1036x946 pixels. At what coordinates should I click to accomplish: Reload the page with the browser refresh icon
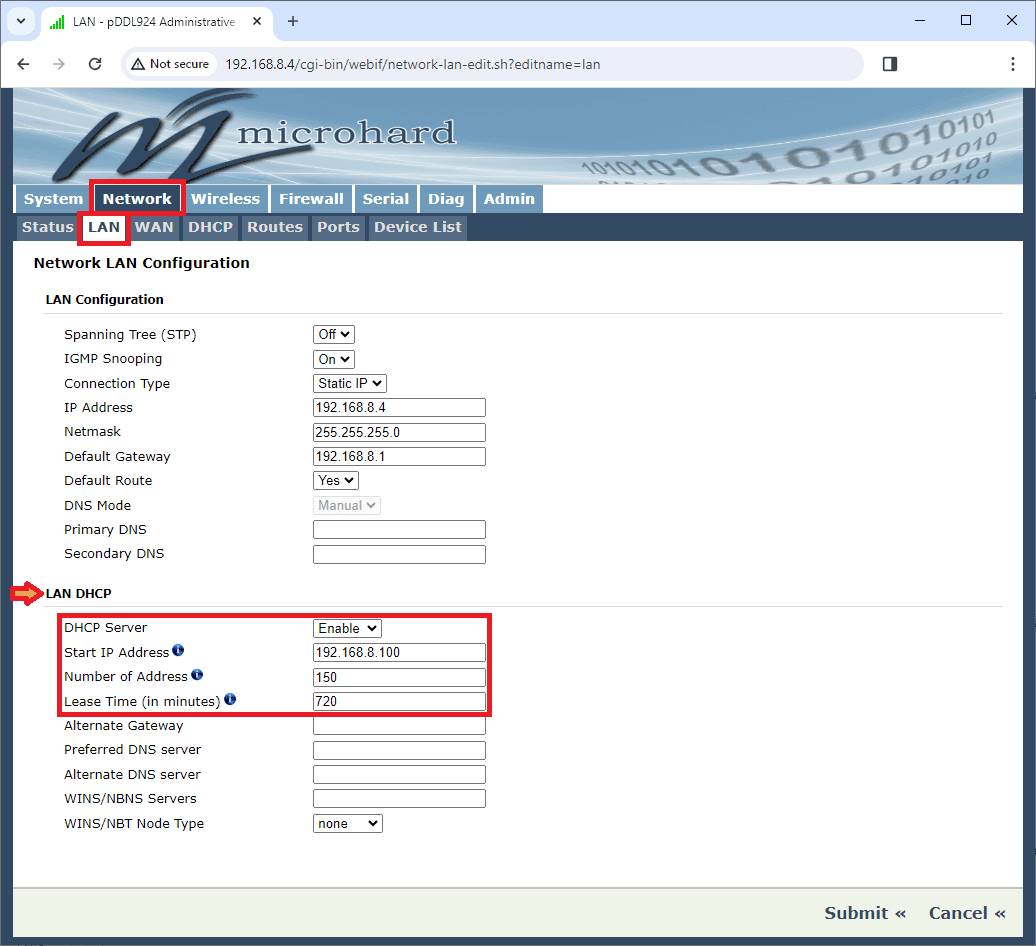(x=95, y=64)
